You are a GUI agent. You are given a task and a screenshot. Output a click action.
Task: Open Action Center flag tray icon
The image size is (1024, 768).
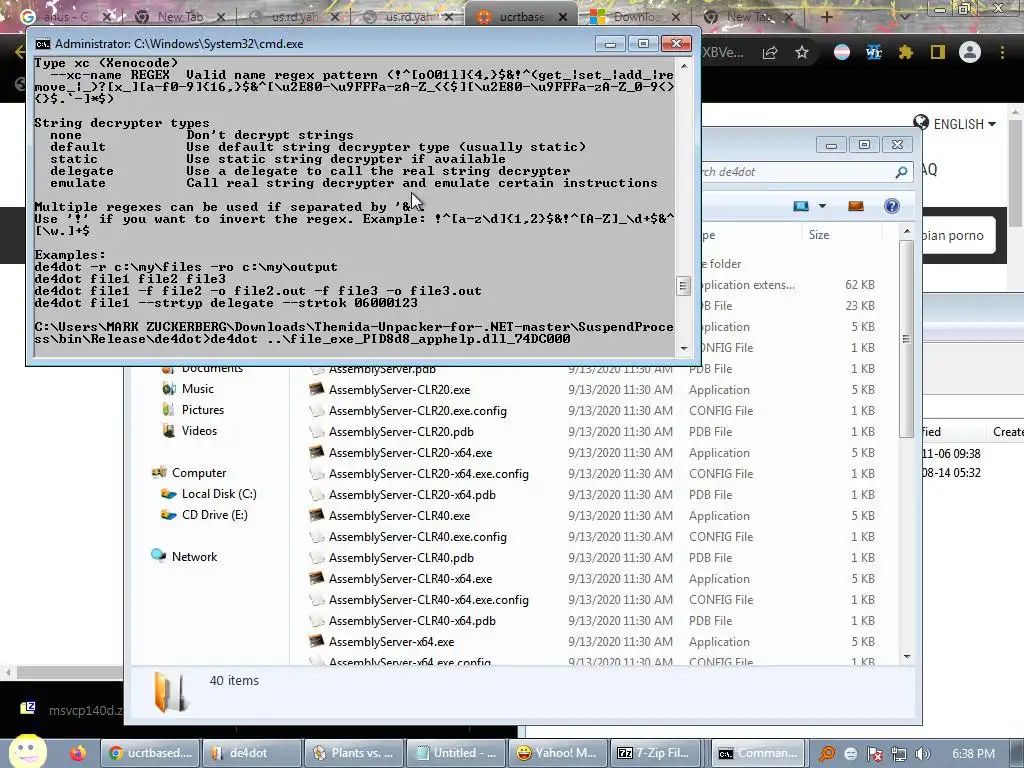875,754
